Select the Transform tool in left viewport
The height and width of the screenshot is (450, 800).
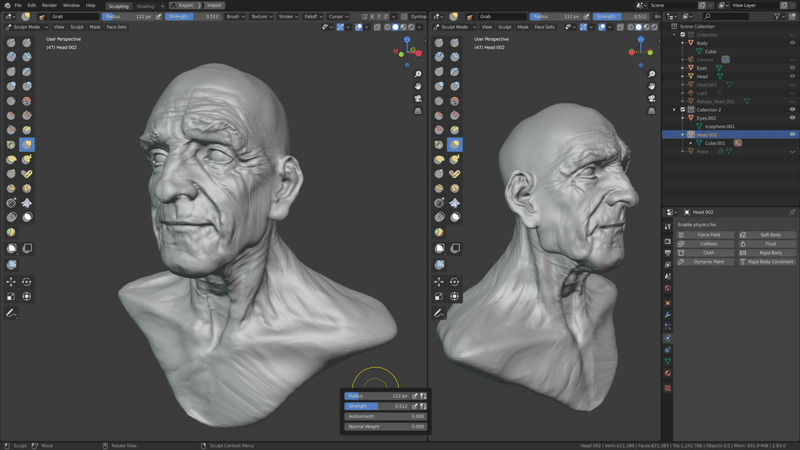coord(27,296)
